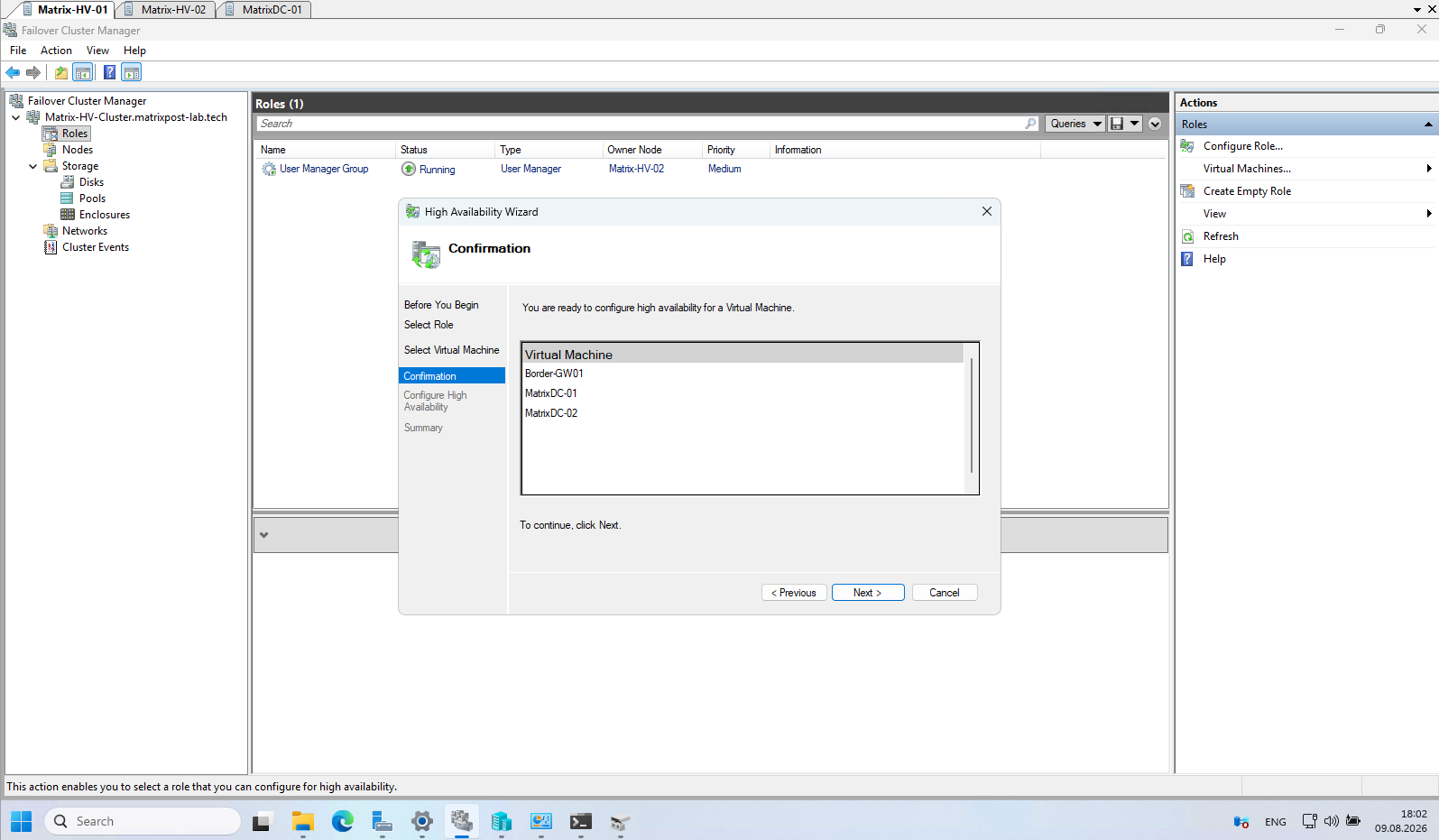Click the Select Virtual Machine wizard step
1439x840 pixels.
[451, 350]
